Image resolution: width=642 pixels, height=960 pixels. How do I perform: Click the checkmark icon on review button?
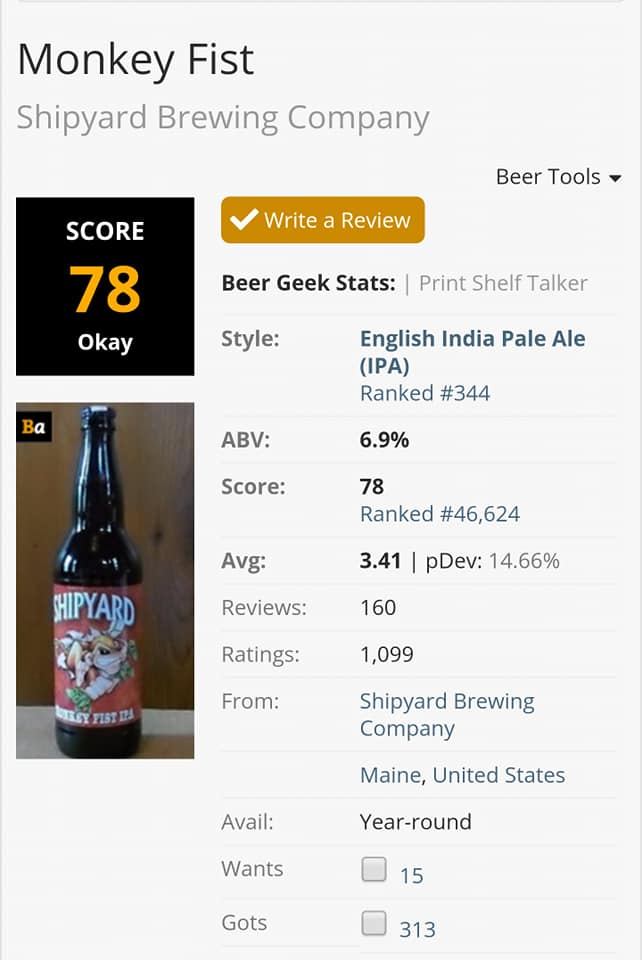coord(243,220)
